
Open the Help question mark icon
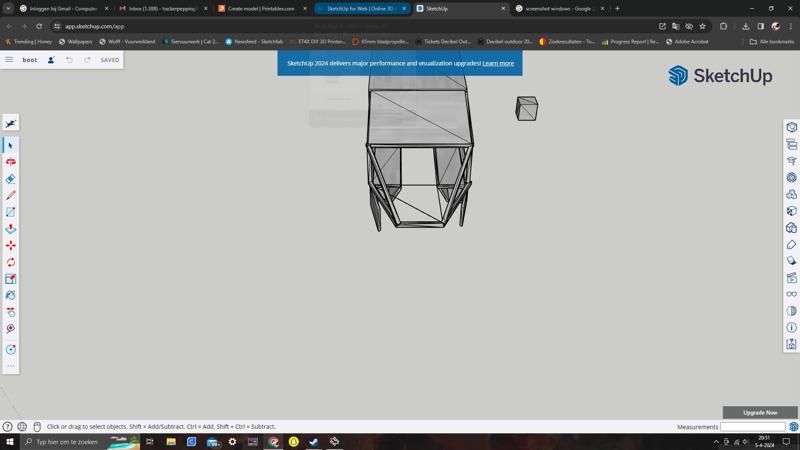(x=7, y=427)
